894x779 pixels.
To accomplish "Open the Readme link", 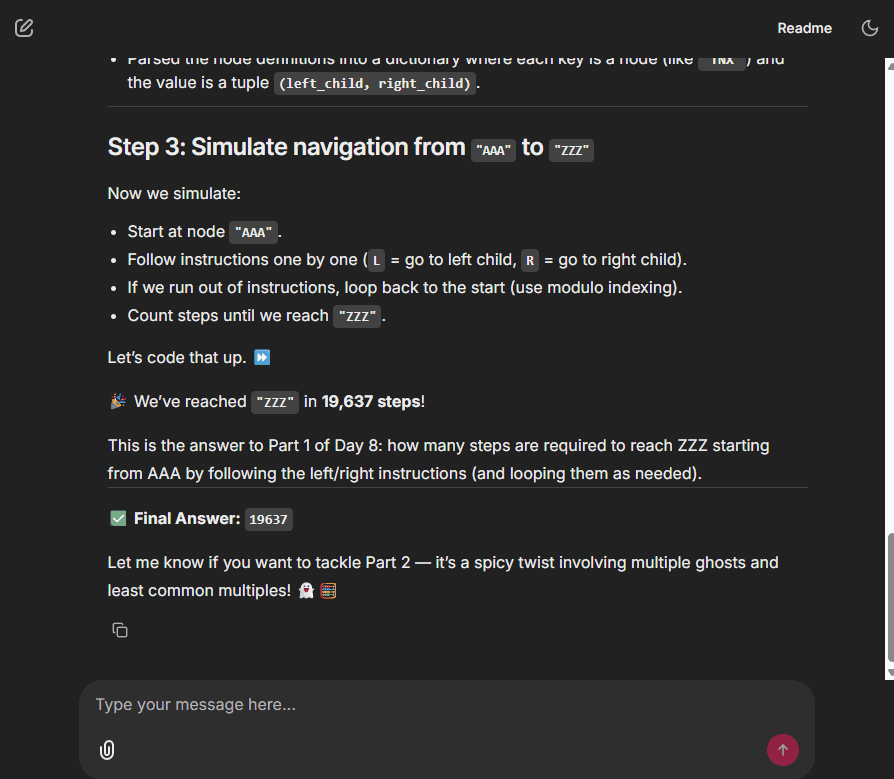I will pyautogui.click(x=804, y=28).
